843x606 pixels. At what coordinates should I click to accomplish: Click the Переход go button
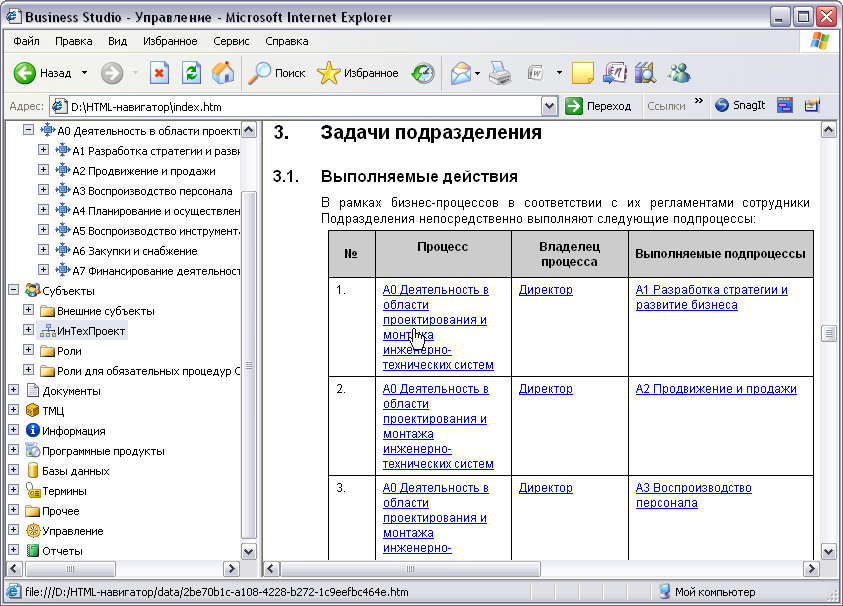point(598,106)
